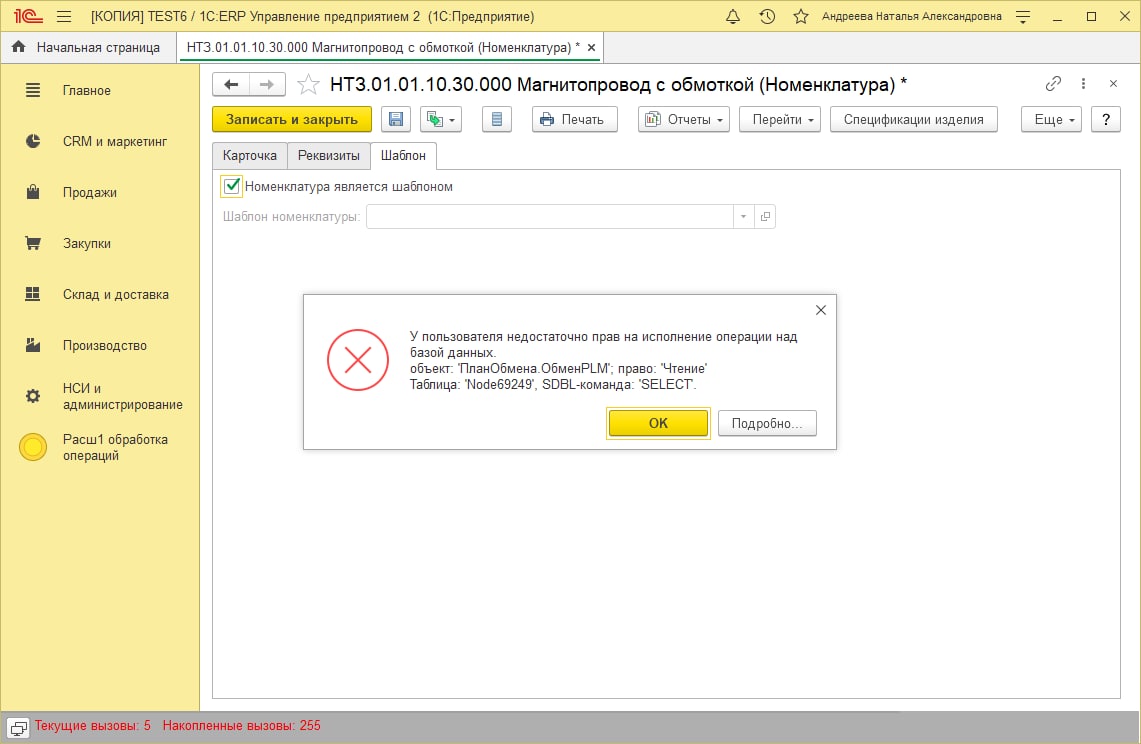1141x744 pixels.
Task: Click OK in the error dialog
Action: pyautogui.click(x=658, y=423)
